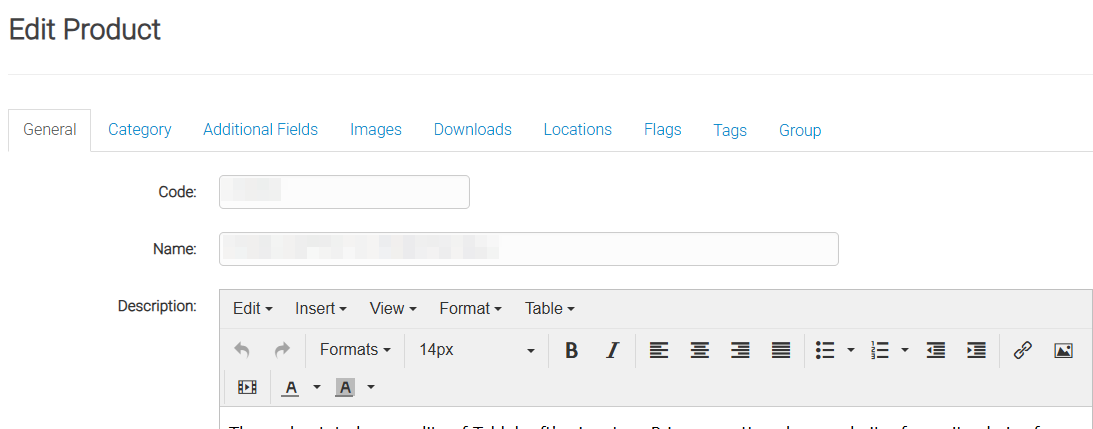
Task: Insert media using film icon
Action: point(247,387)
